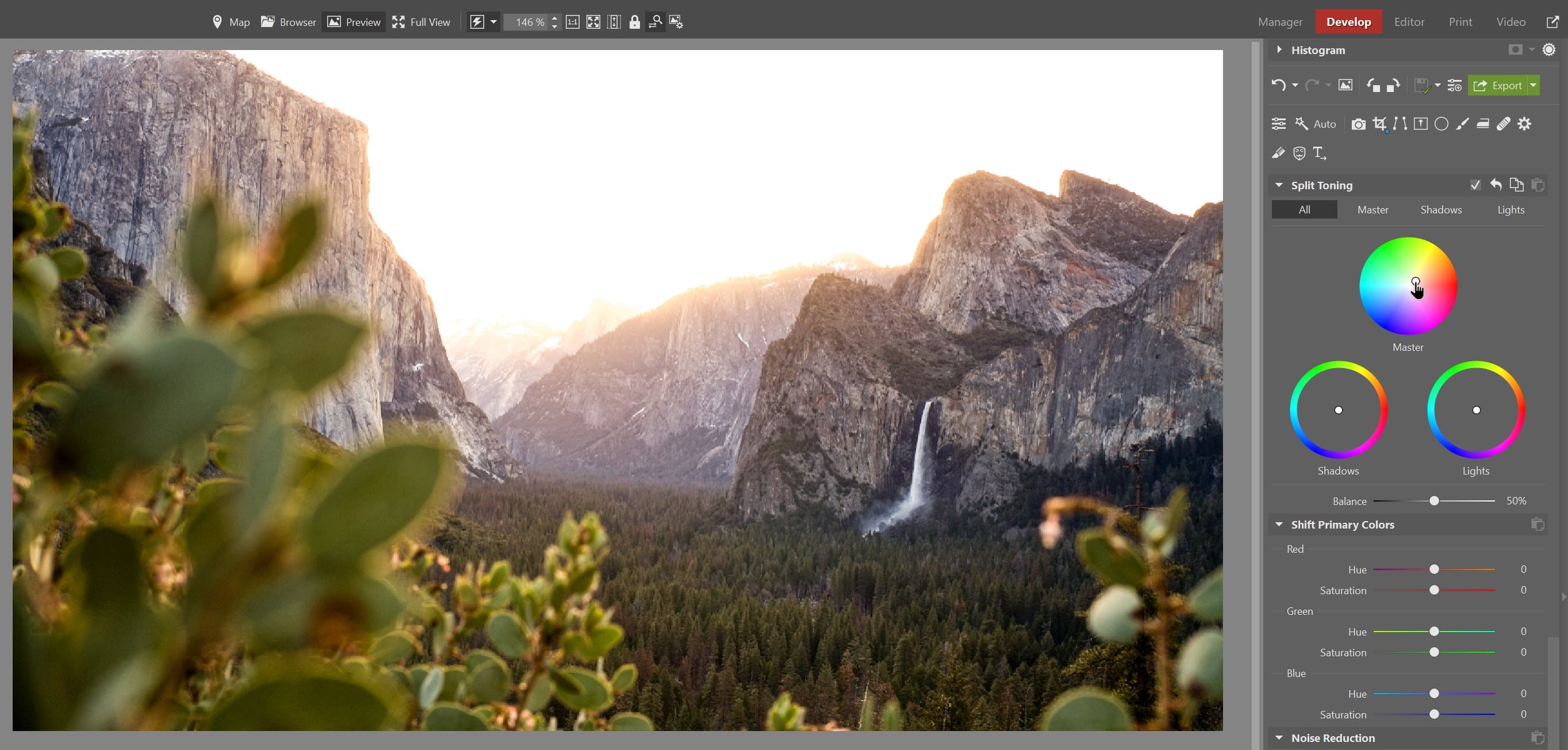Switch to the Master tab

pos(1373,209)
